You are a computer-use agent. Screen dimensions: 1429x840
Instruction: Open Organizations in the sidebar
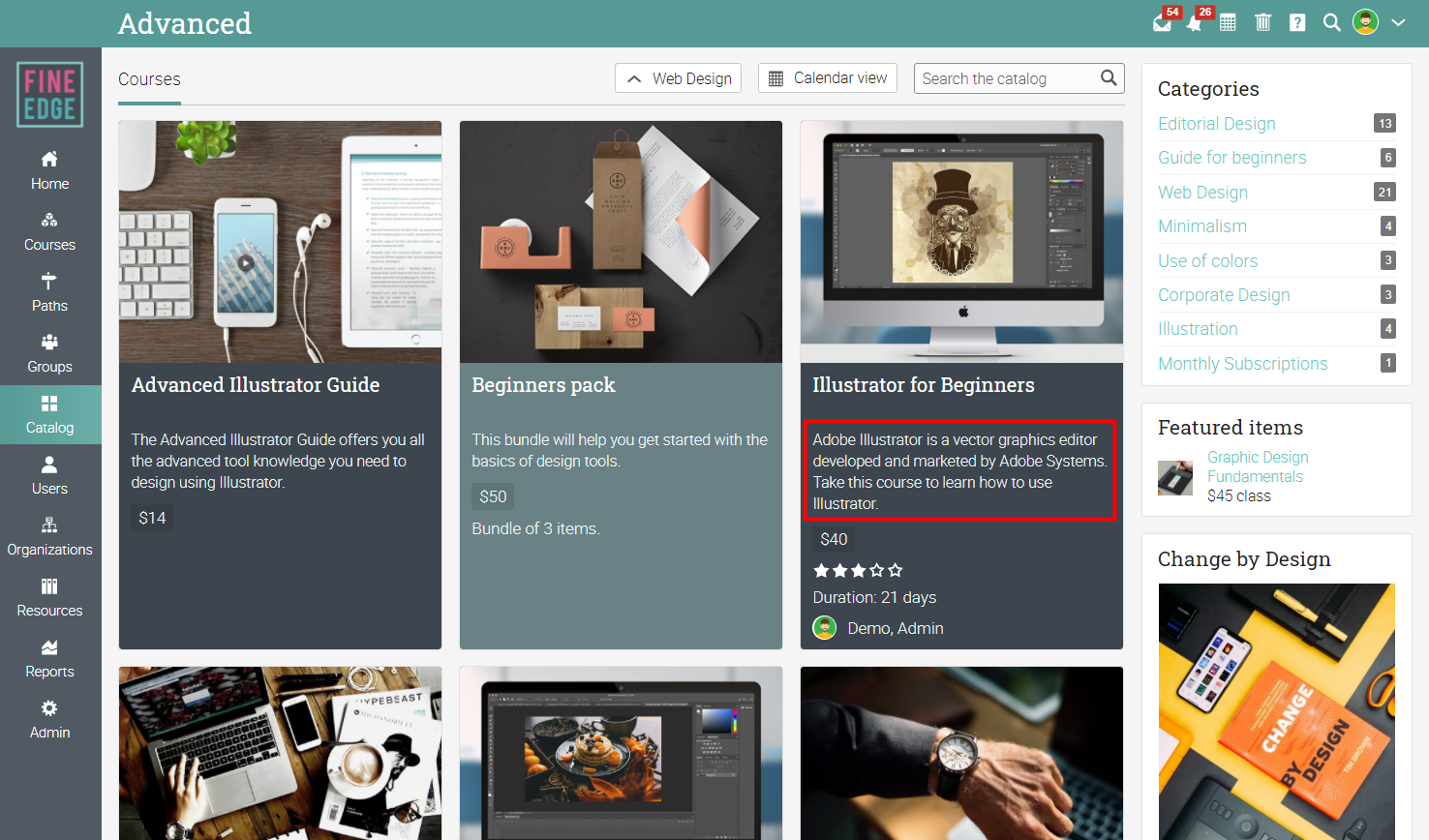[49, 536]
